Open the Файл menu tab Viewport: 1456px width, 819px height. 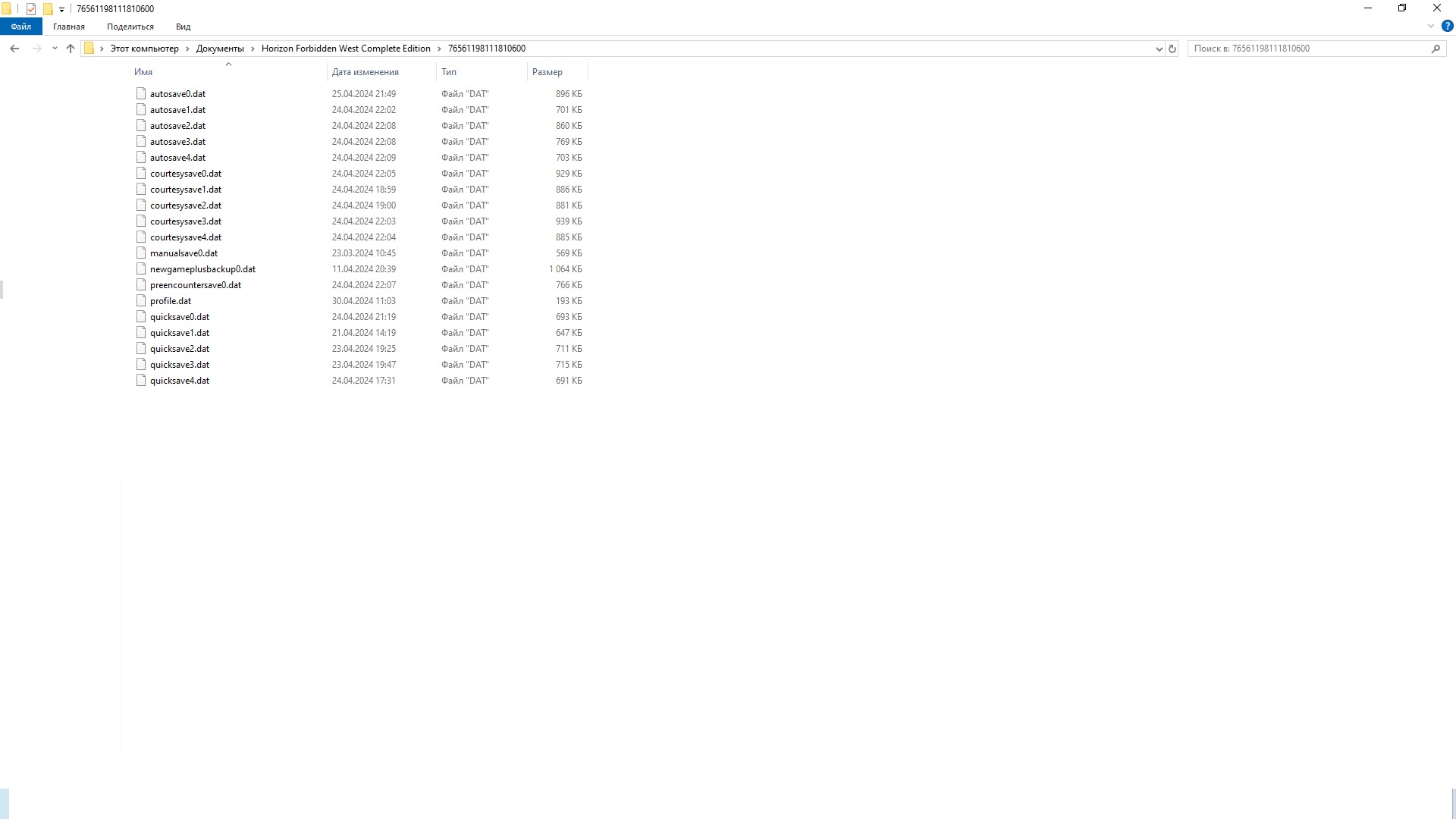(x=20, y=27)
